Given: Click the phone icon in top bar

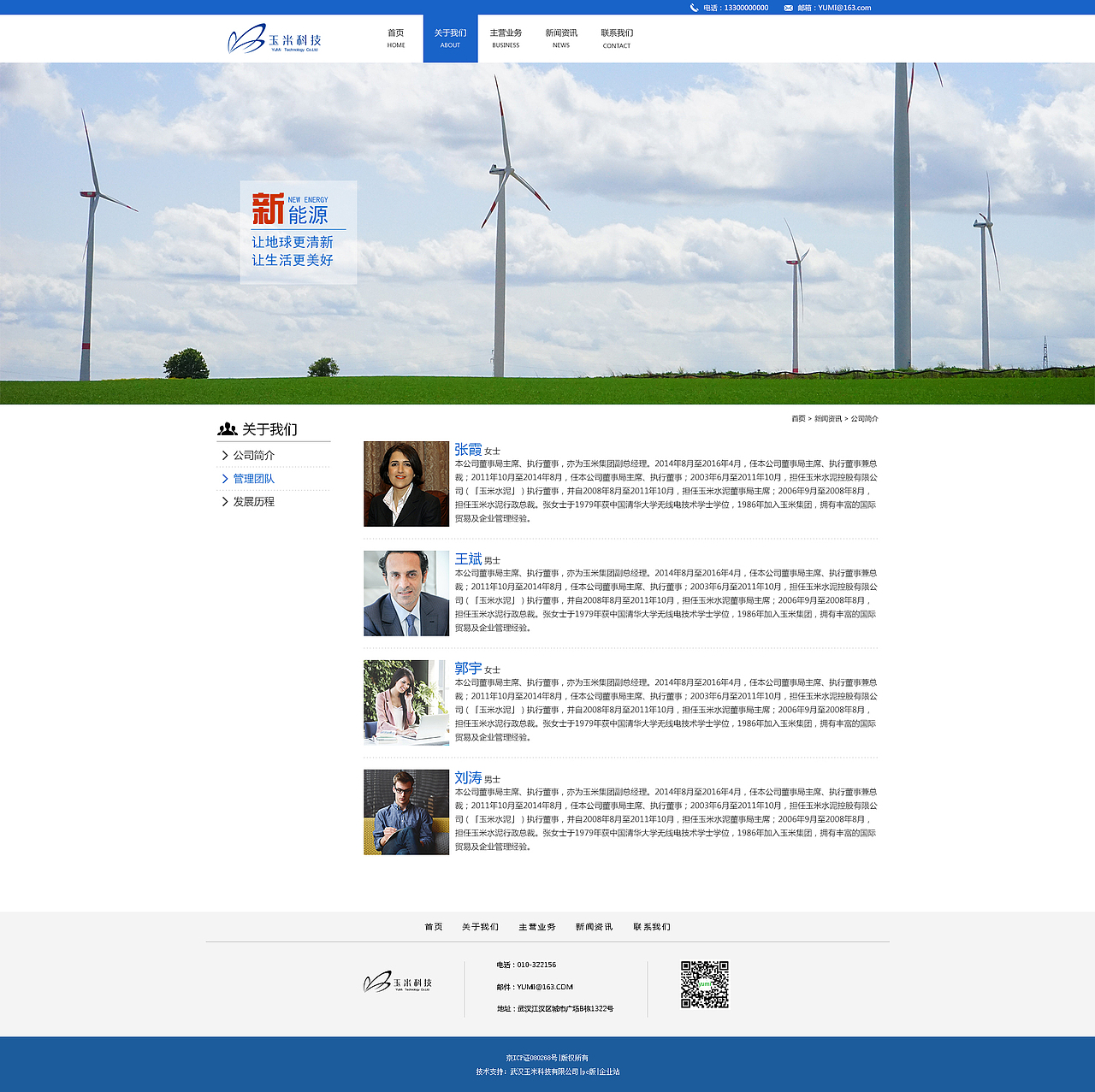Looking at the screenshot, I should [x=694, y=8].
